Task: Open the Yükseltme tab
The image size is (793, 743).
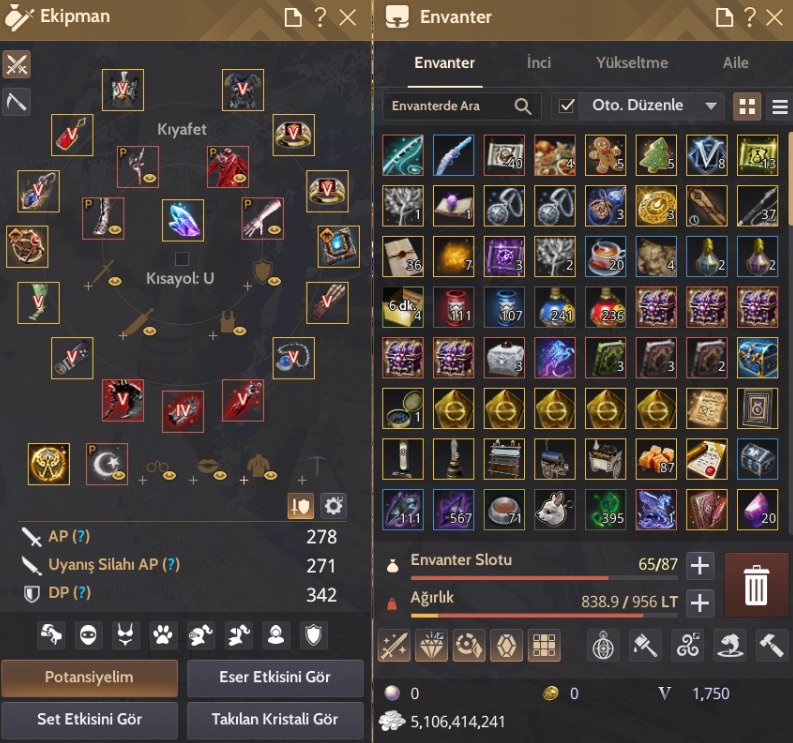Action: (x=632, y=63)
